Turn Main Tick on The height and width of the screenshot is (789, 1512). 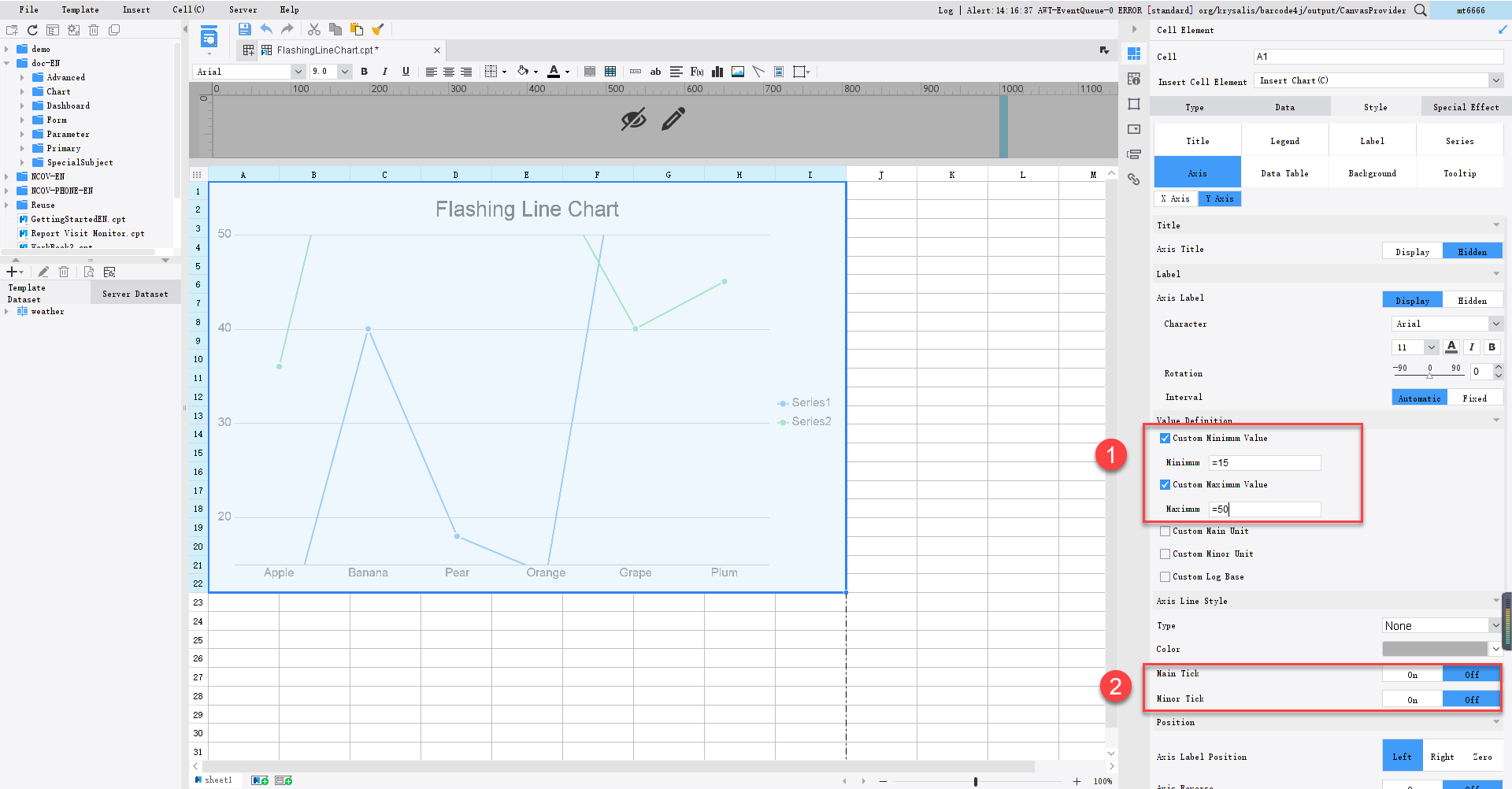click(1412, 674)
